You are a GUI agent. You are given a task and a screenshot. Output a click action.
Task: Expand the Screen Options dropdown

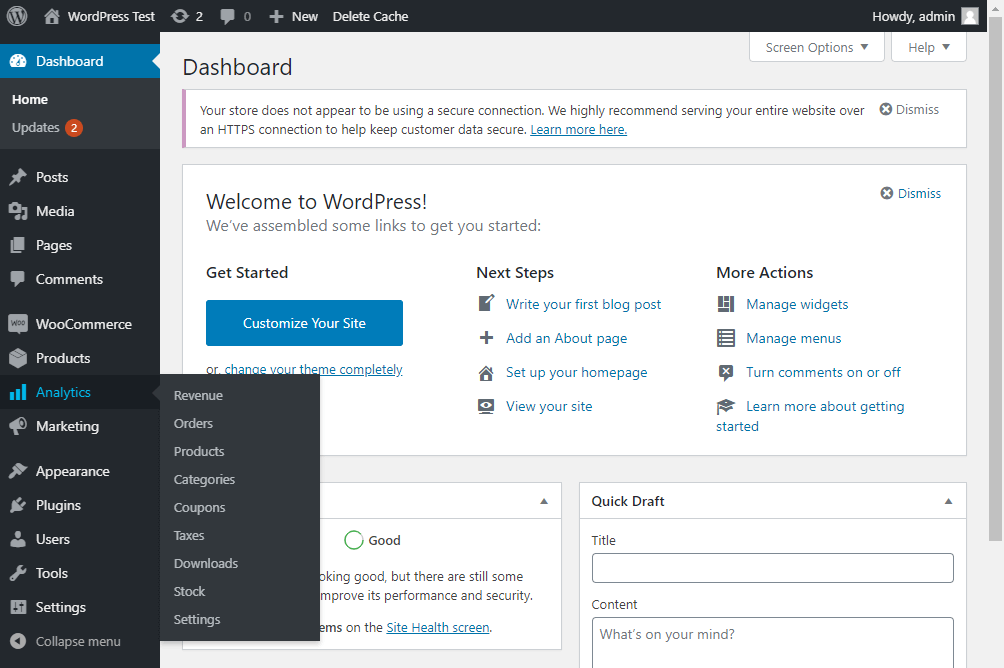coord(816,47)
